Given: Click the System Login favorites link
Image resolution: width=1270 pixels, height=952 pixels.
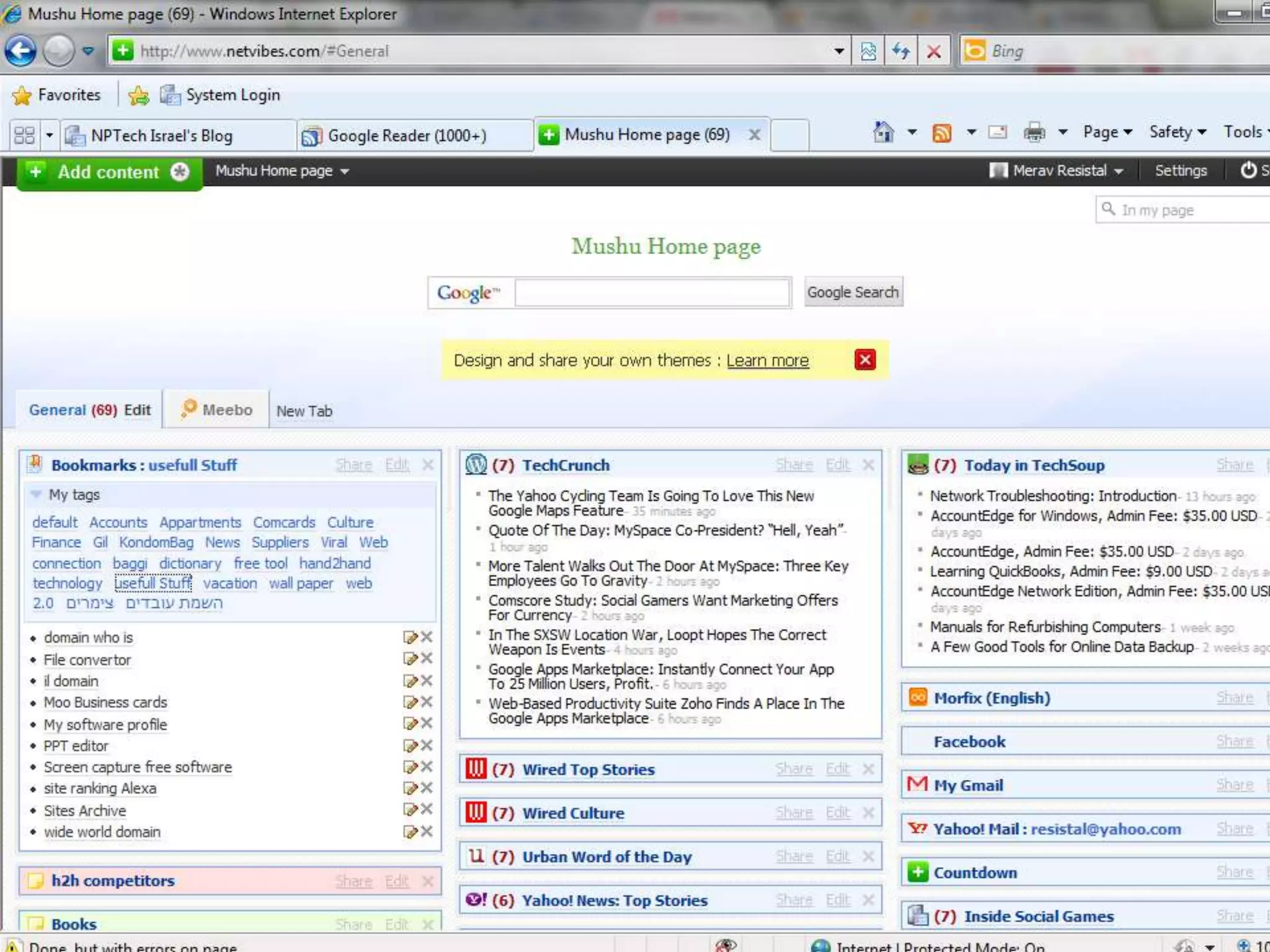Looking at the screenshot, I should (220, 95).
